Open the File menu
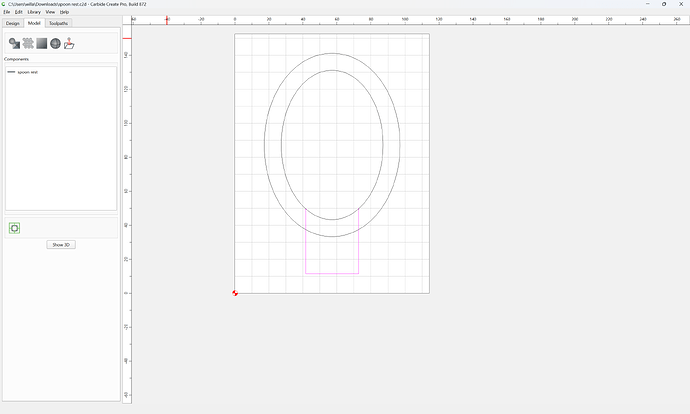Image resolution: width=690 pixels, height=414 pixels. [x=7, y=12]
